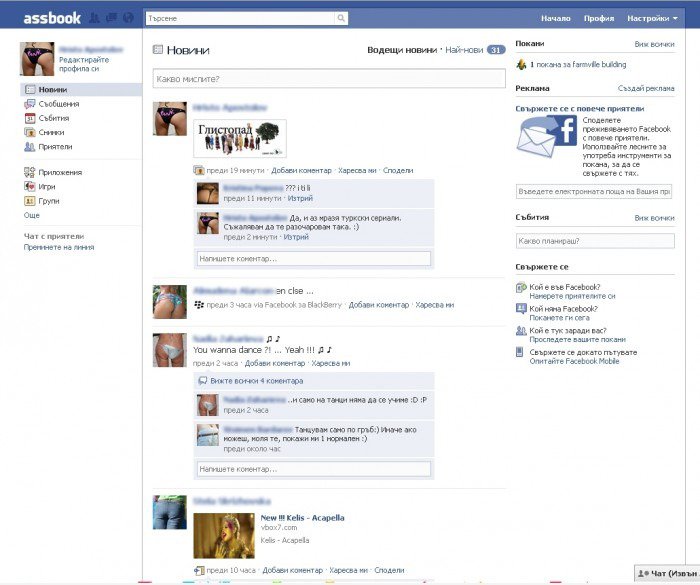Click the Събития calendar icon
The image size is (700, 585).
[30, 118]
